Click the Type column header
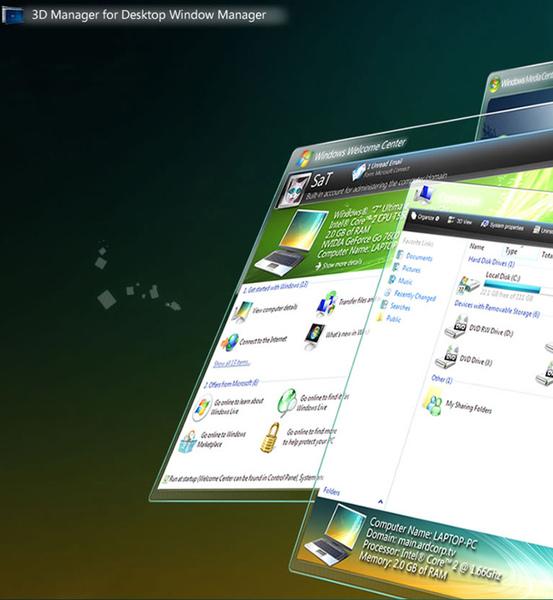 click(x=511, y=251)
